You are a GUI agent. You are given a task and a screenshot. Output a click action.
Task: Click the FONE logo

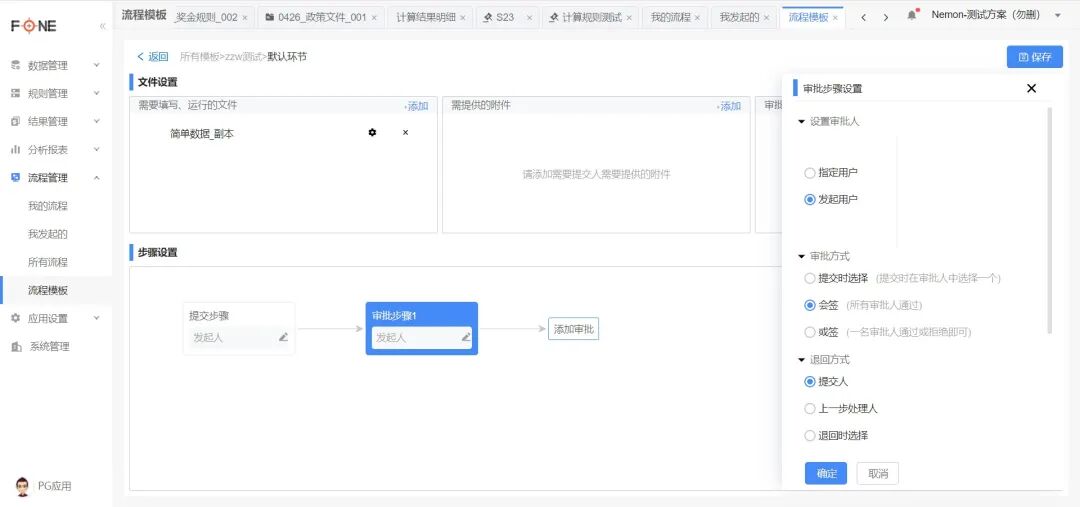pos(34,26)
